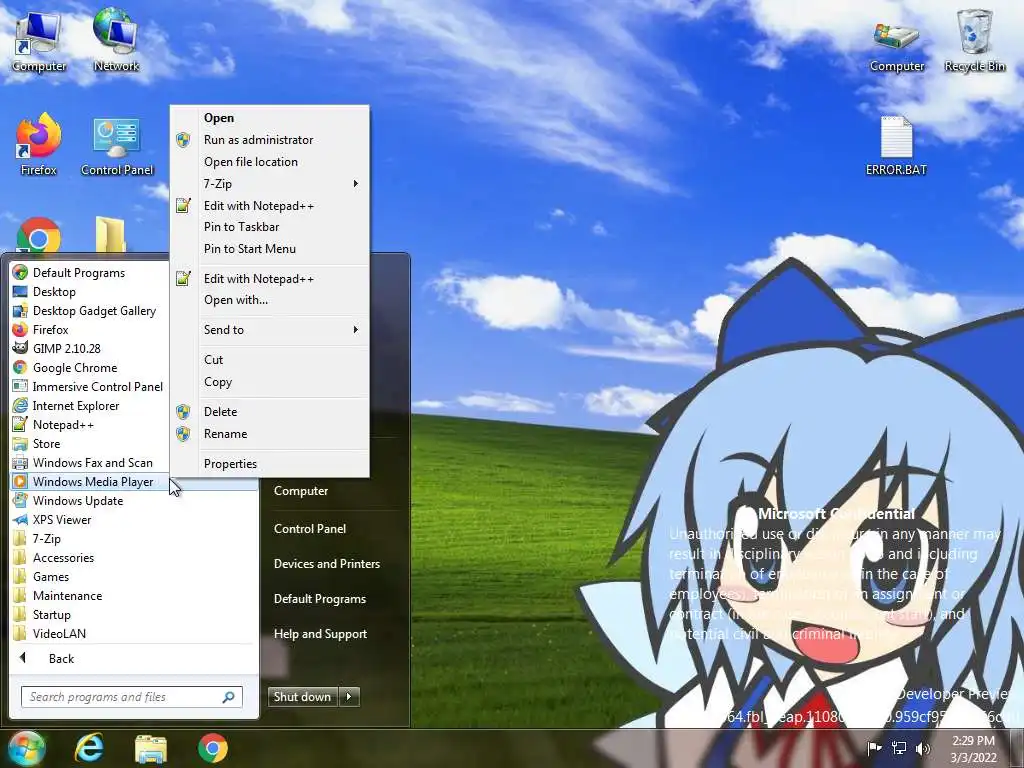Open File Explorer from the taskbar
This screenshot has width=1024, height=768.
151,748
